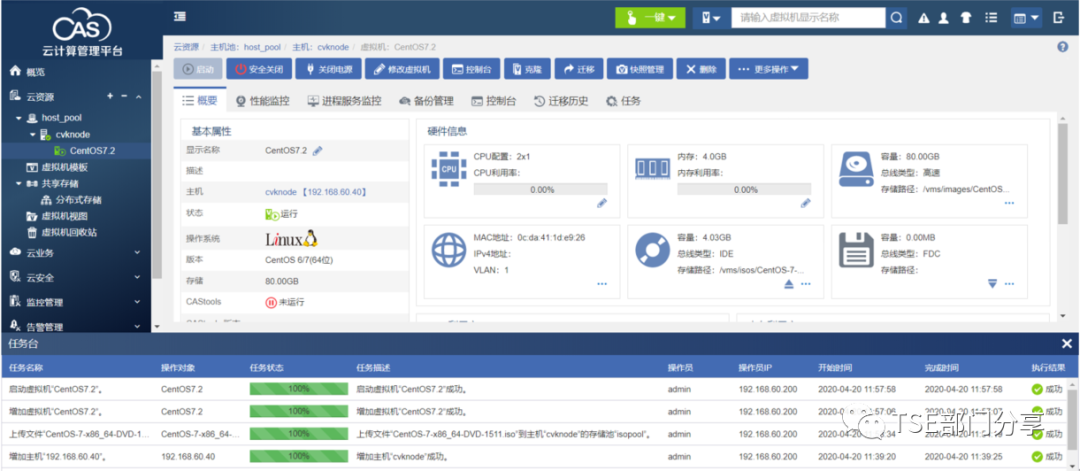
Task: Click the CPU utilization progress bar
Action: [x=541, y=189]
